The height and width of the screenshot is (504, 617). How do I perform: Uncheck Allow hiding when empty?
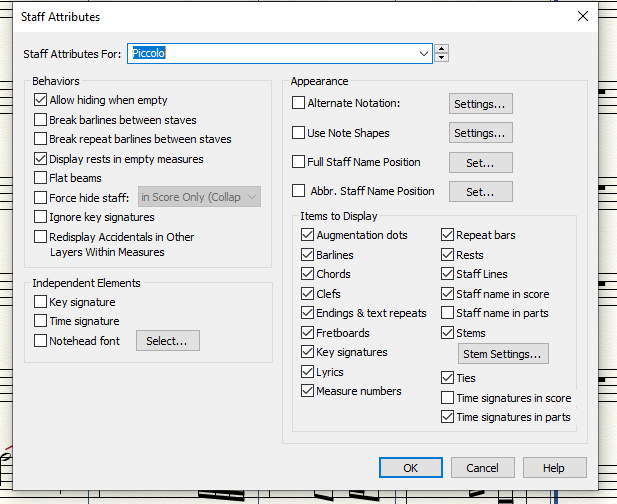pos(41,100)
